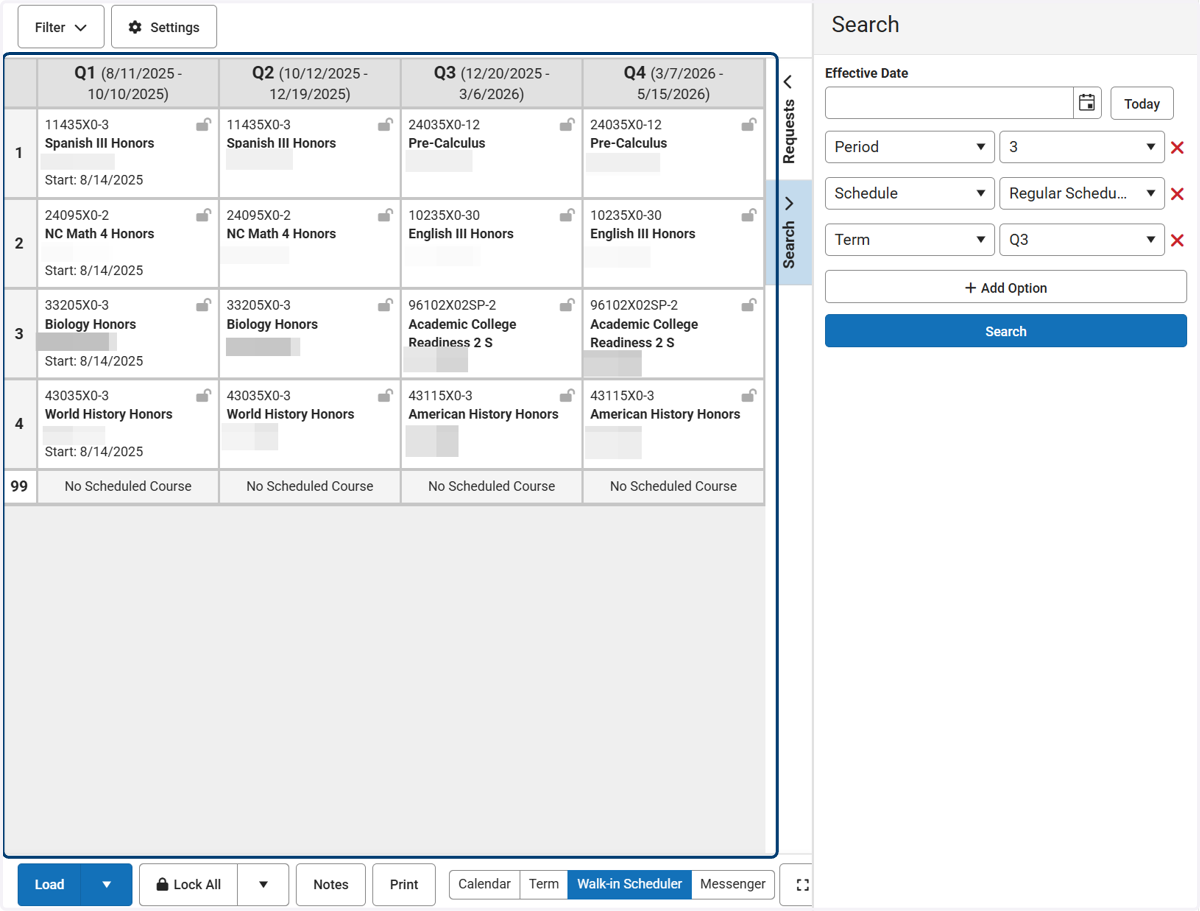The image size is (1200, 911).
Task: Toggle lock on Q1 Spanish III Honors
Action: (x=204, y=125)
